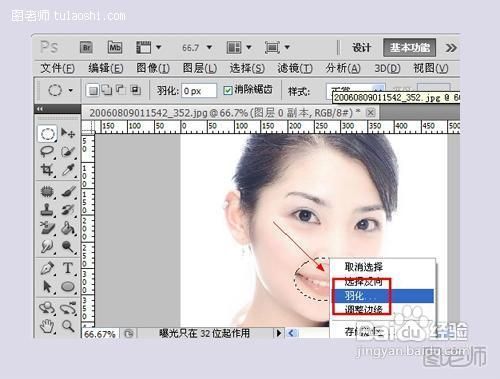The height and width of the screenshot is (379, 500).
Task: Toggle the 消除锯齿 anti-alias checkbox
Action: coord(228,90)
